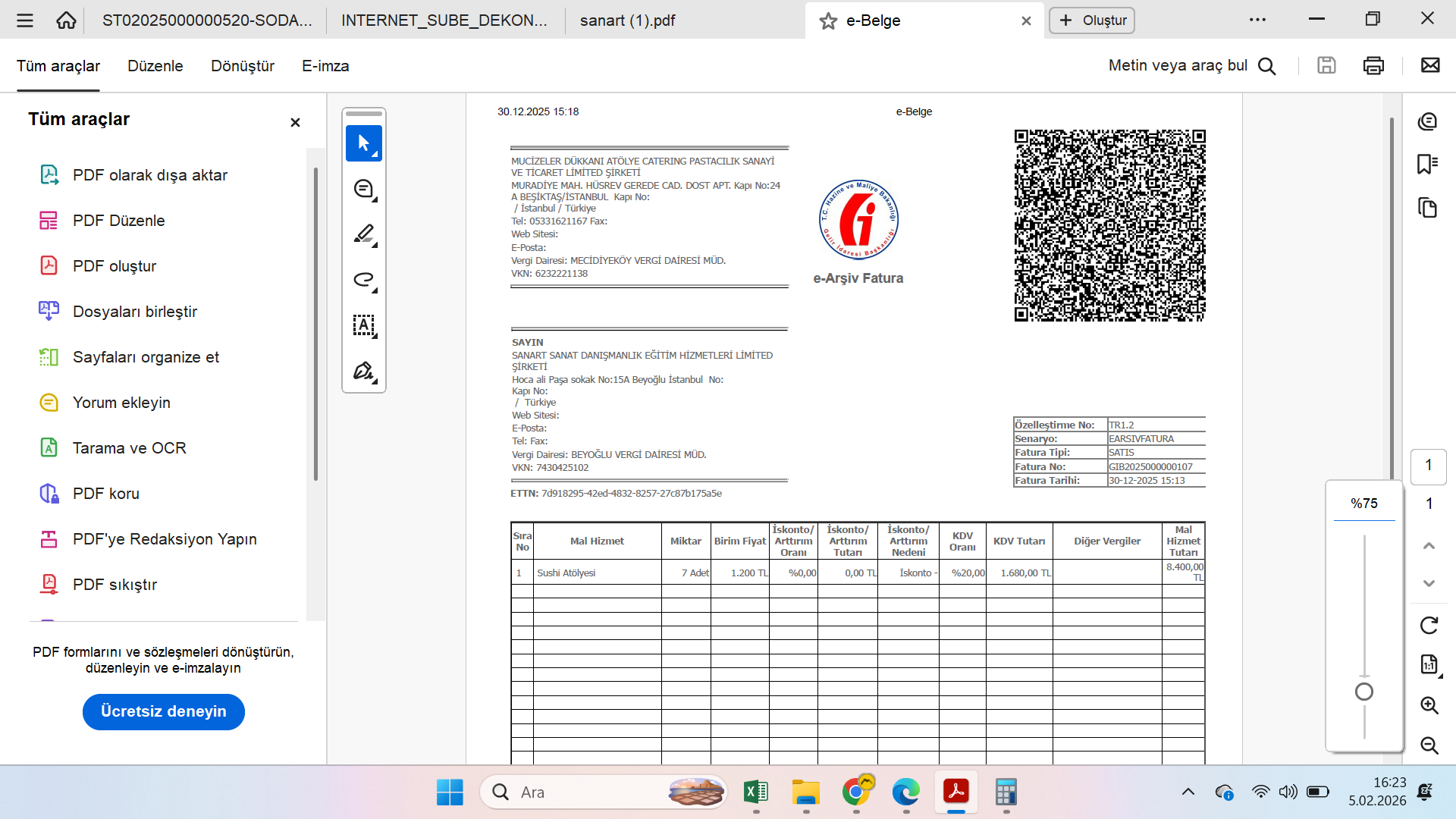Click the QR code on invoice
Image resolution: width=1456 pixels, height=819 pixels.
(x=1109, y=225)
